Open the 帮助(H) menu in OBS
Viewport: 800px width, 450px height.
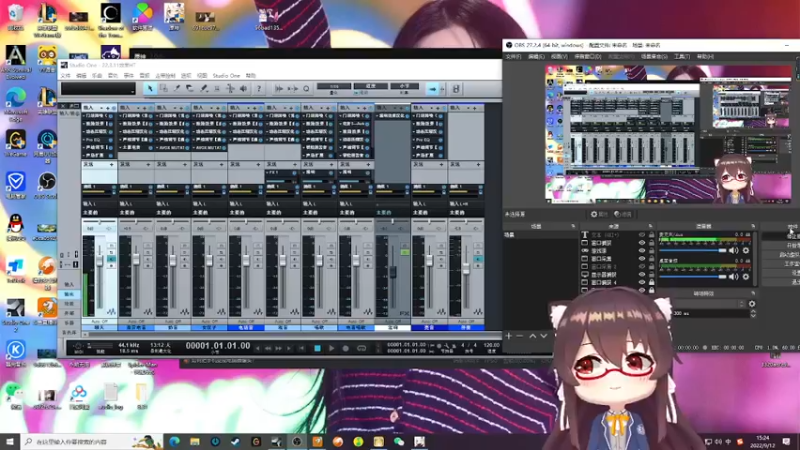(705, 57)
